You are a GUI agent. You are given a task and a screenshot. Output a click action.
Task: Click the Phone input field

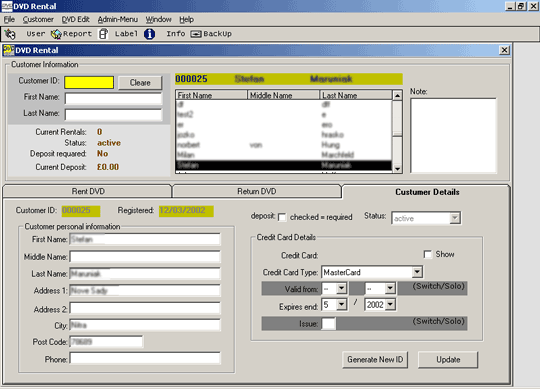click(145, 358)
